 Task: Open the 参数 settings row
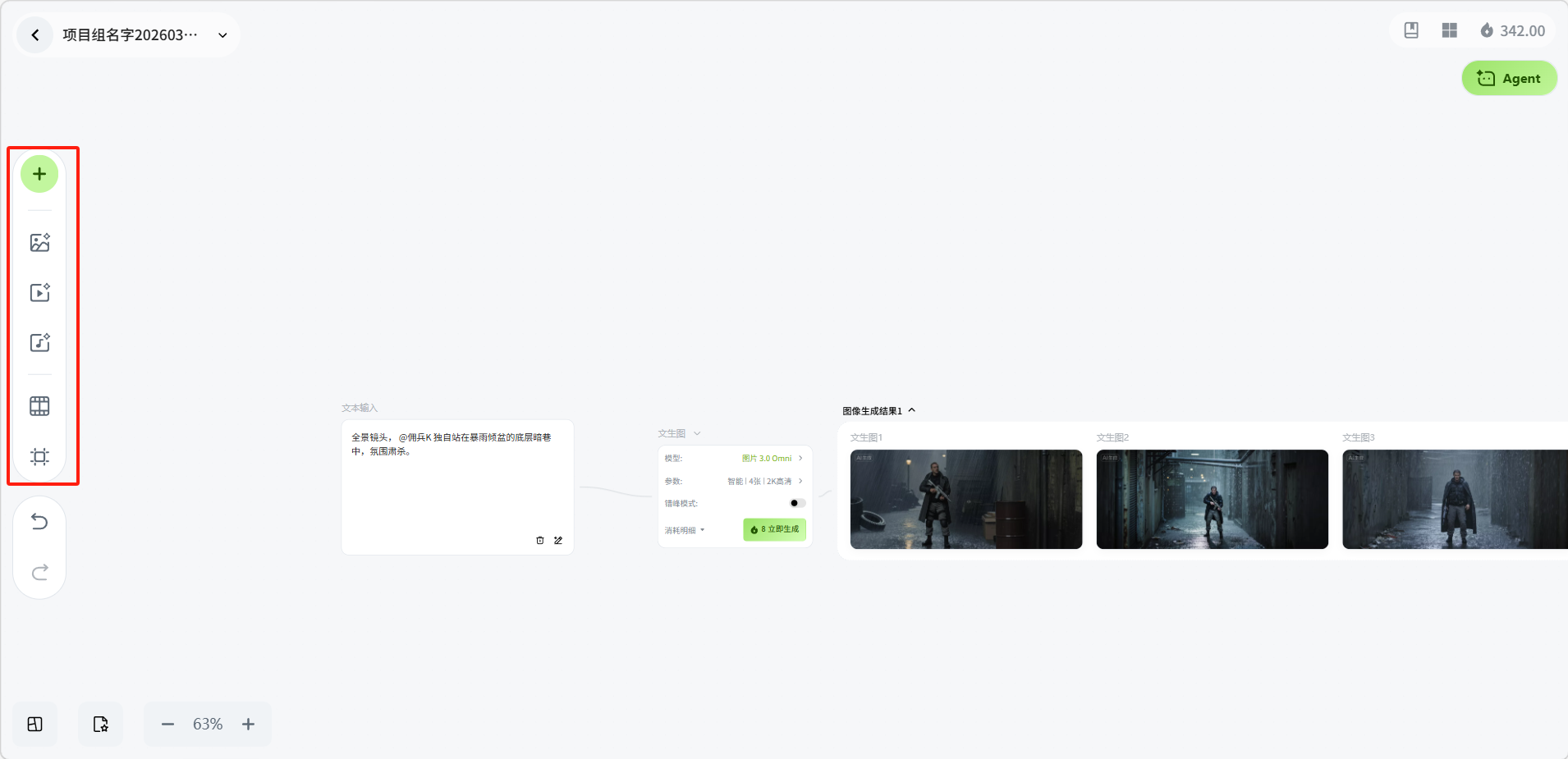pyautogui.click(x=763, y=482)
